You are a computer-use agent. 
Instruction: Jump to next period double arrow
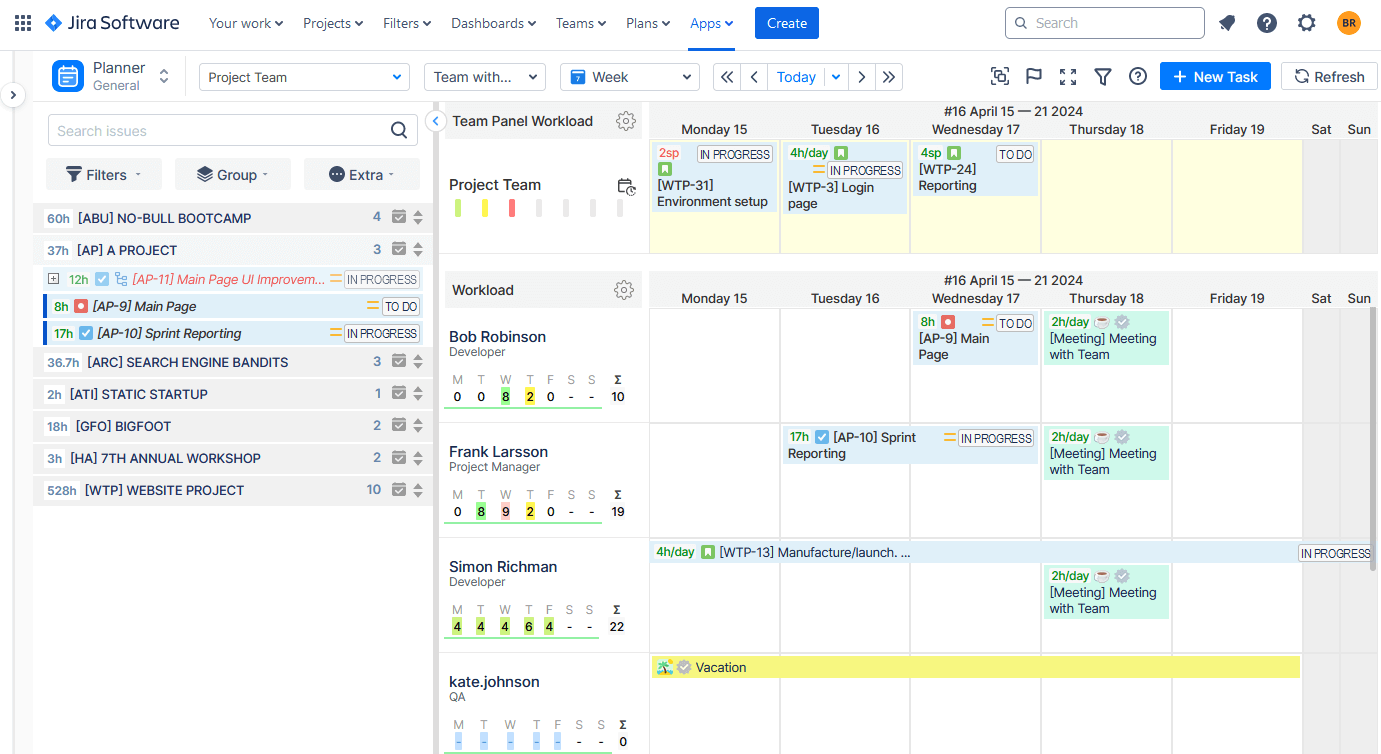coord(889,77)
